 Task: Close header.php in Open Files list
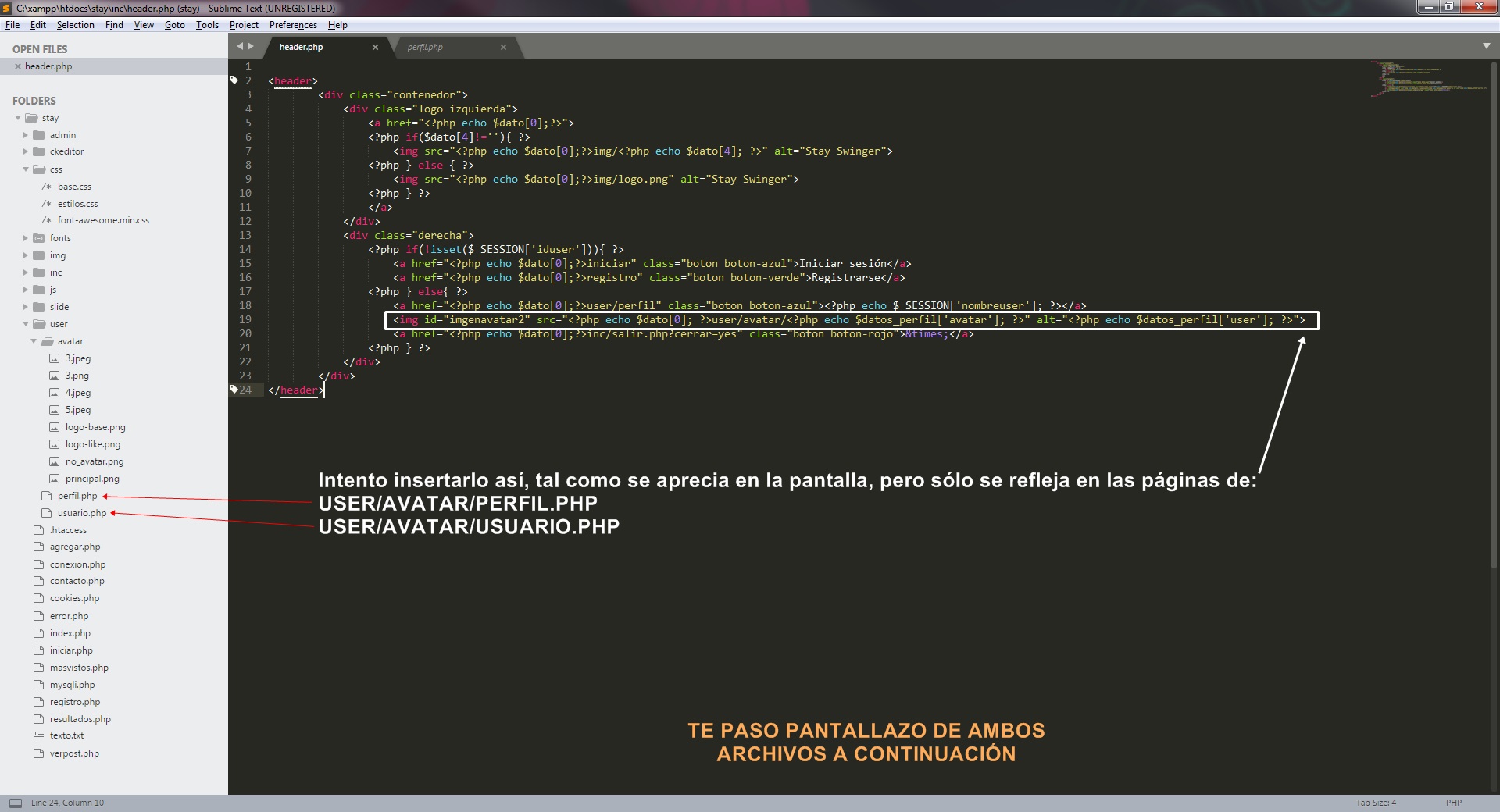pyautogui.click(x=18, y=66)
